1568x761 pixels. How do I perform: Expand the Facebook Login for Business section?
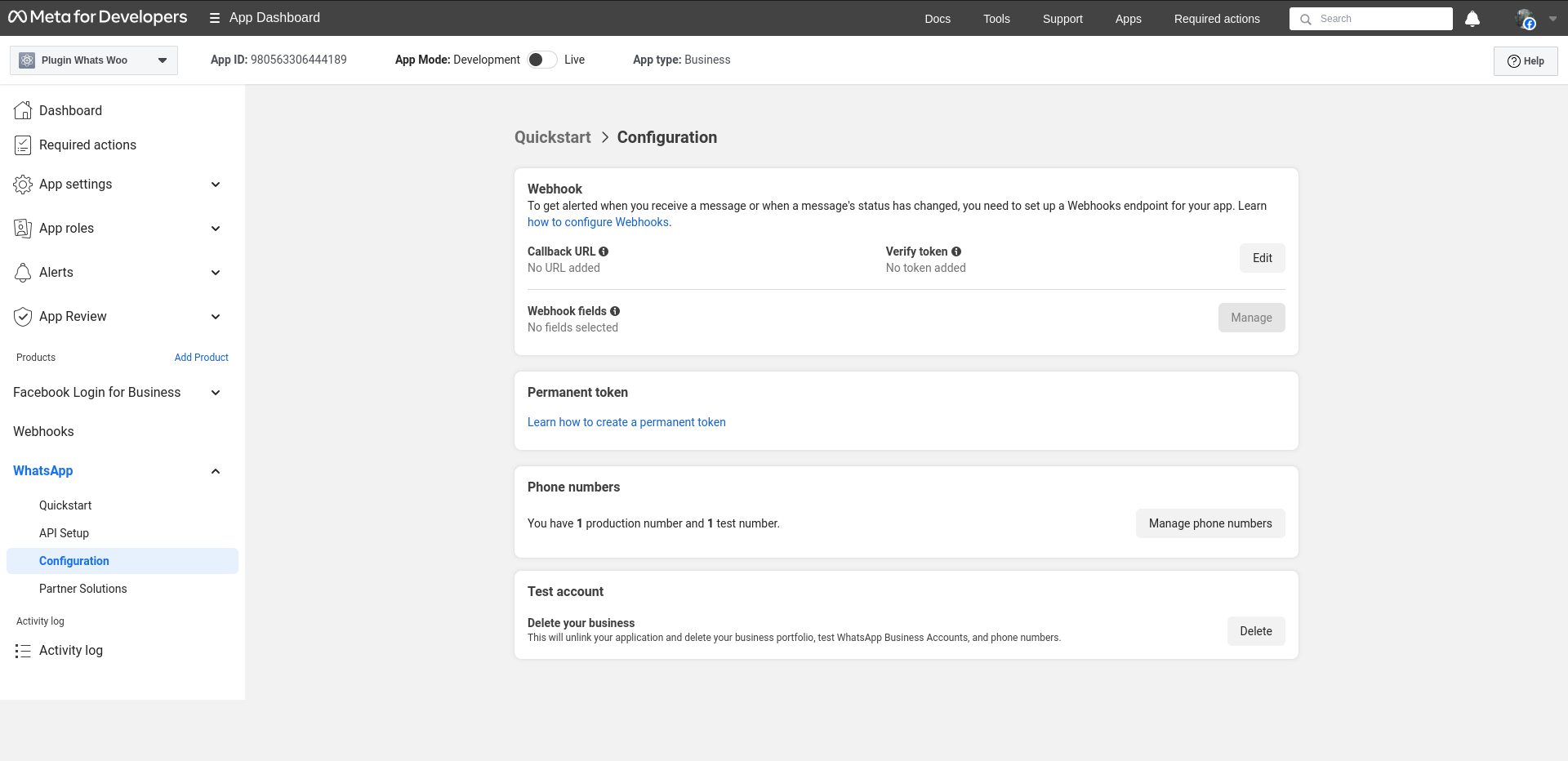tap(215, 393)
